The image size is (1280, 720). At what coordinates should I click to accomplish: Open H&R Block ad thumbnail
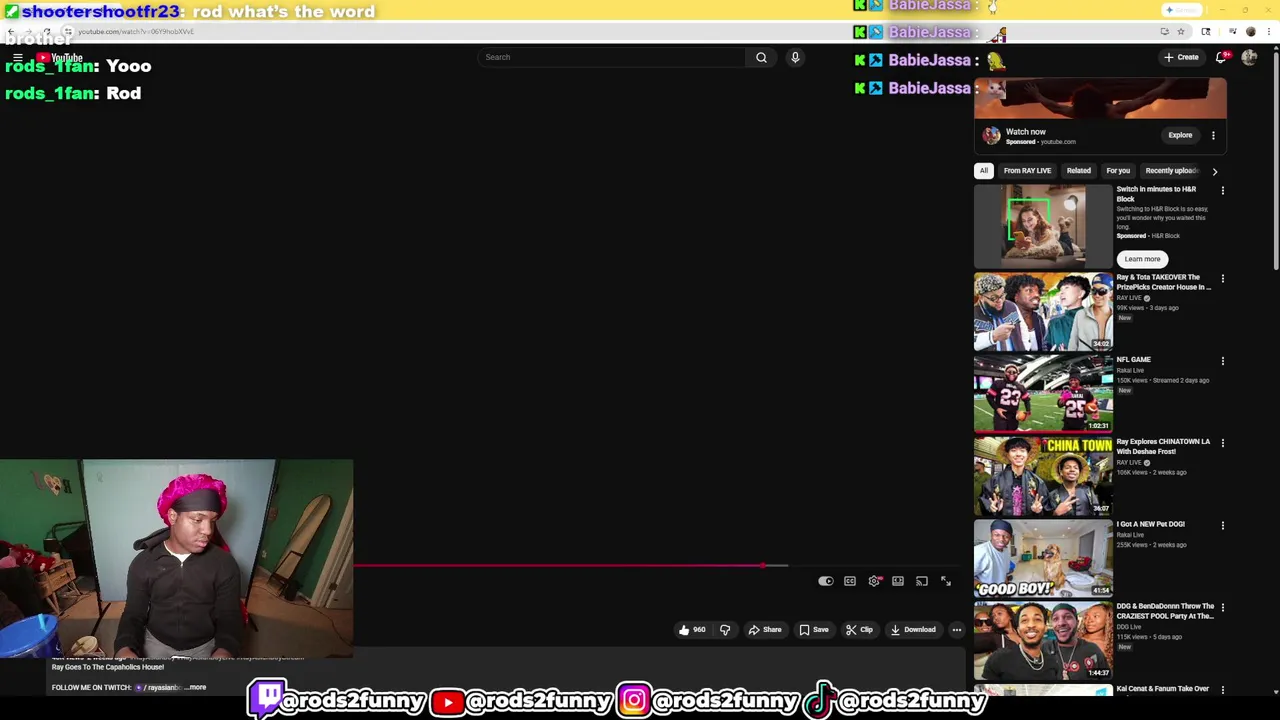[1043, 226]
